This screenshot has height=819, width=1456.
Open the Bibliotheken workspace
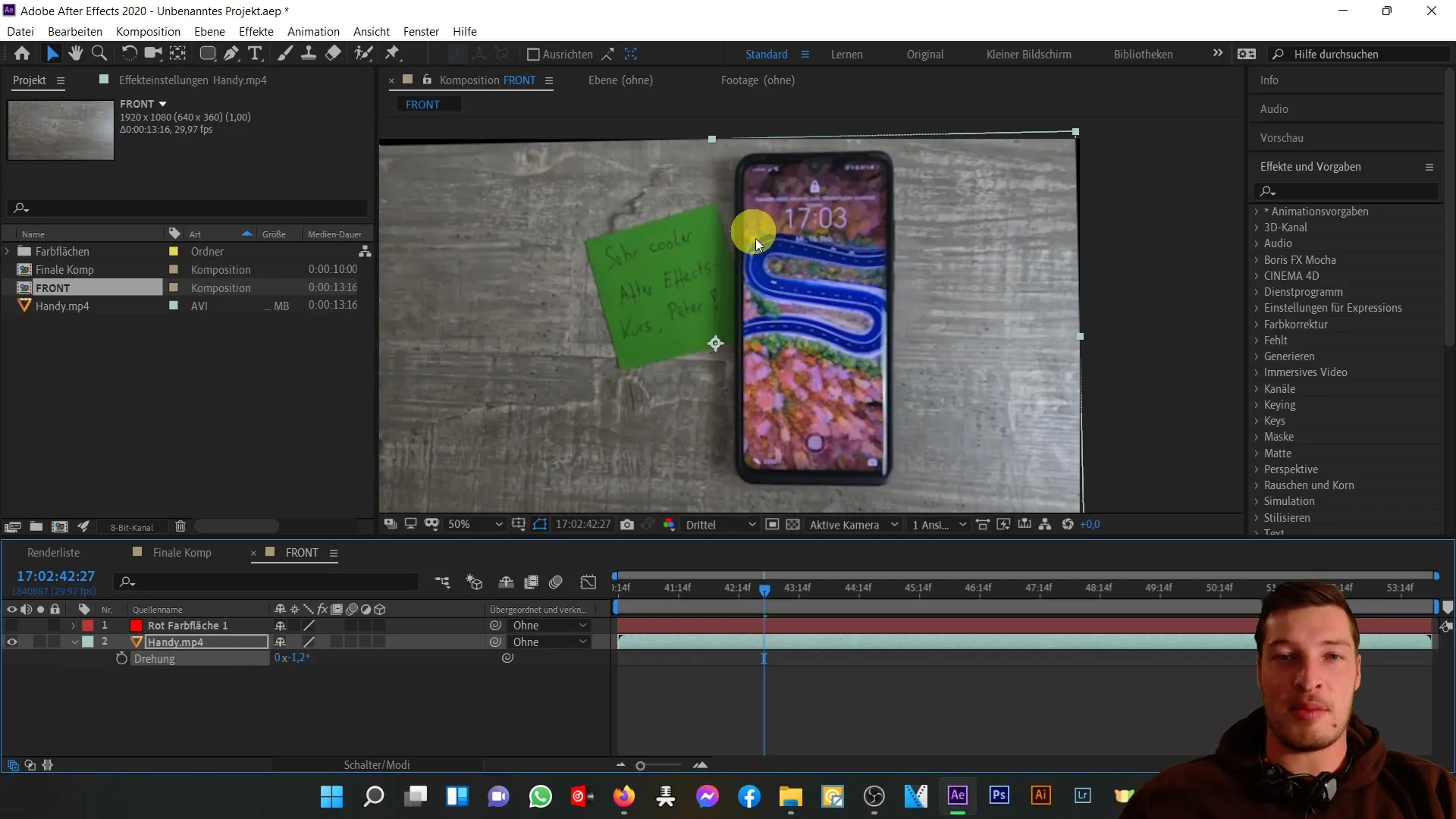click(1143, 55)
